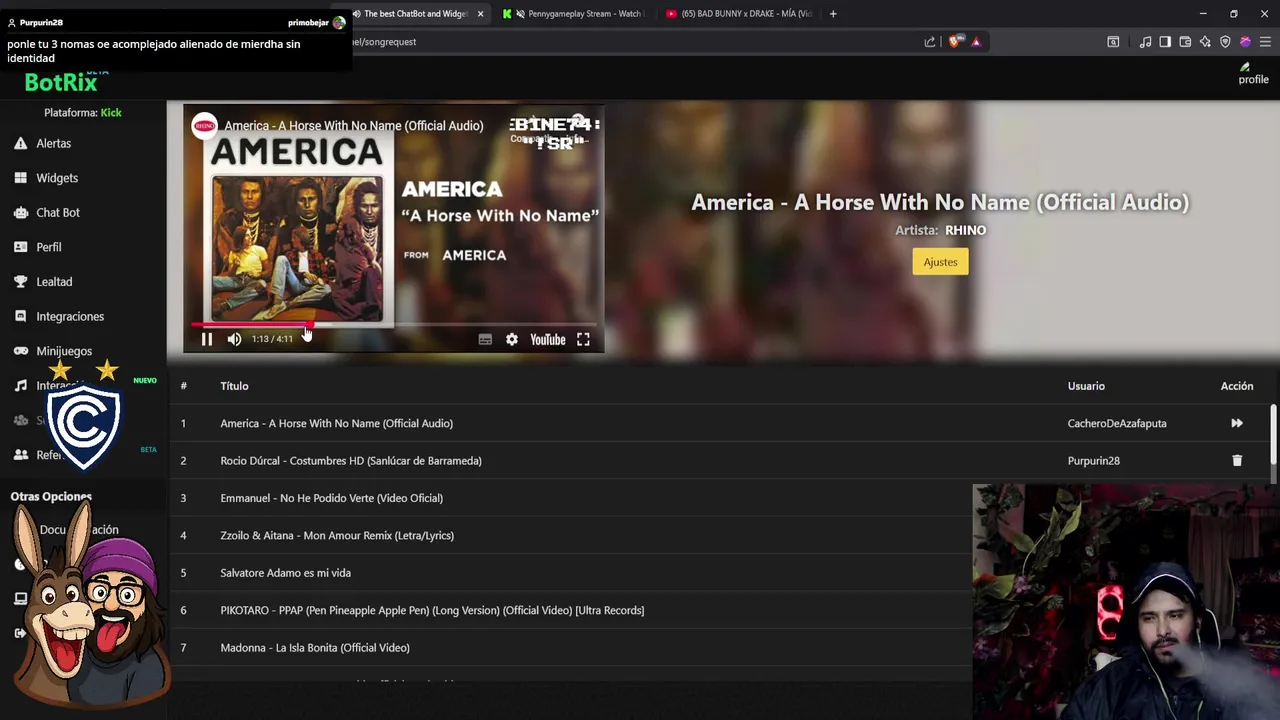Open the Leo AI sparkle icon
1280x720 pixels.
coord(1205,42)
